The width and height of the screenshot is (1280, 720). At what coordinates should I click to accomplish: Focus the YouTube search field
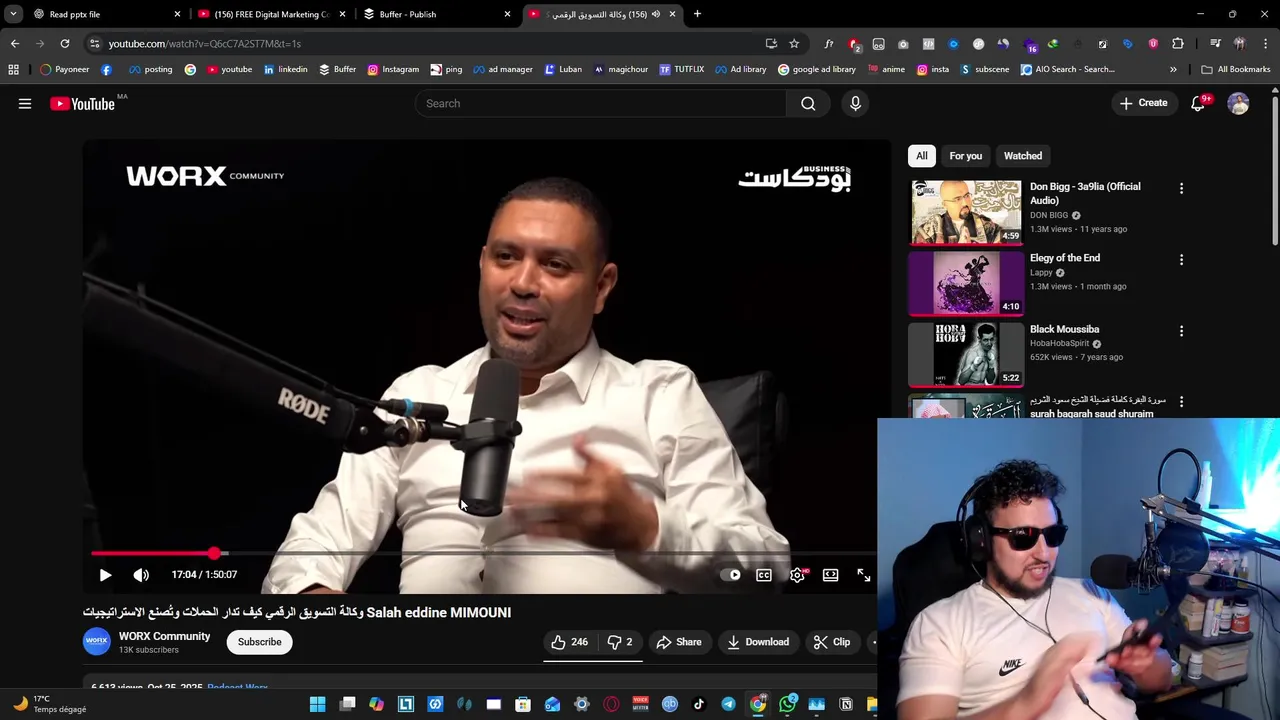click(x=600, y=103)
